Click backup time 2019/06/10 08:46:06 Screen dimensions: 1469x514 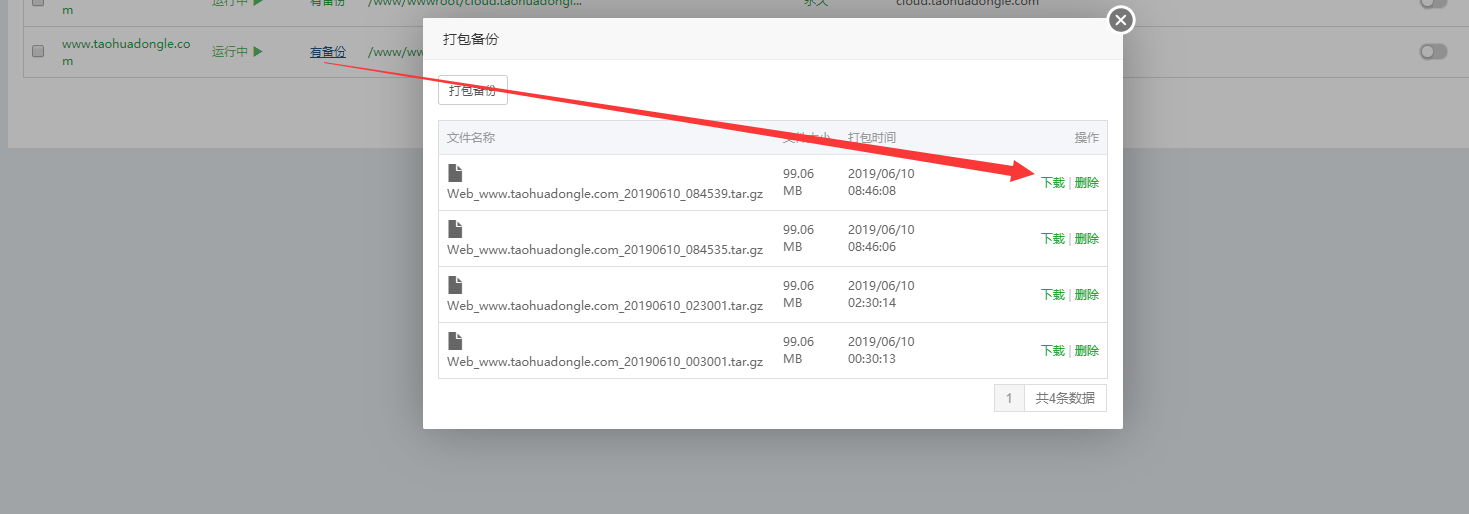coord(881,238)
